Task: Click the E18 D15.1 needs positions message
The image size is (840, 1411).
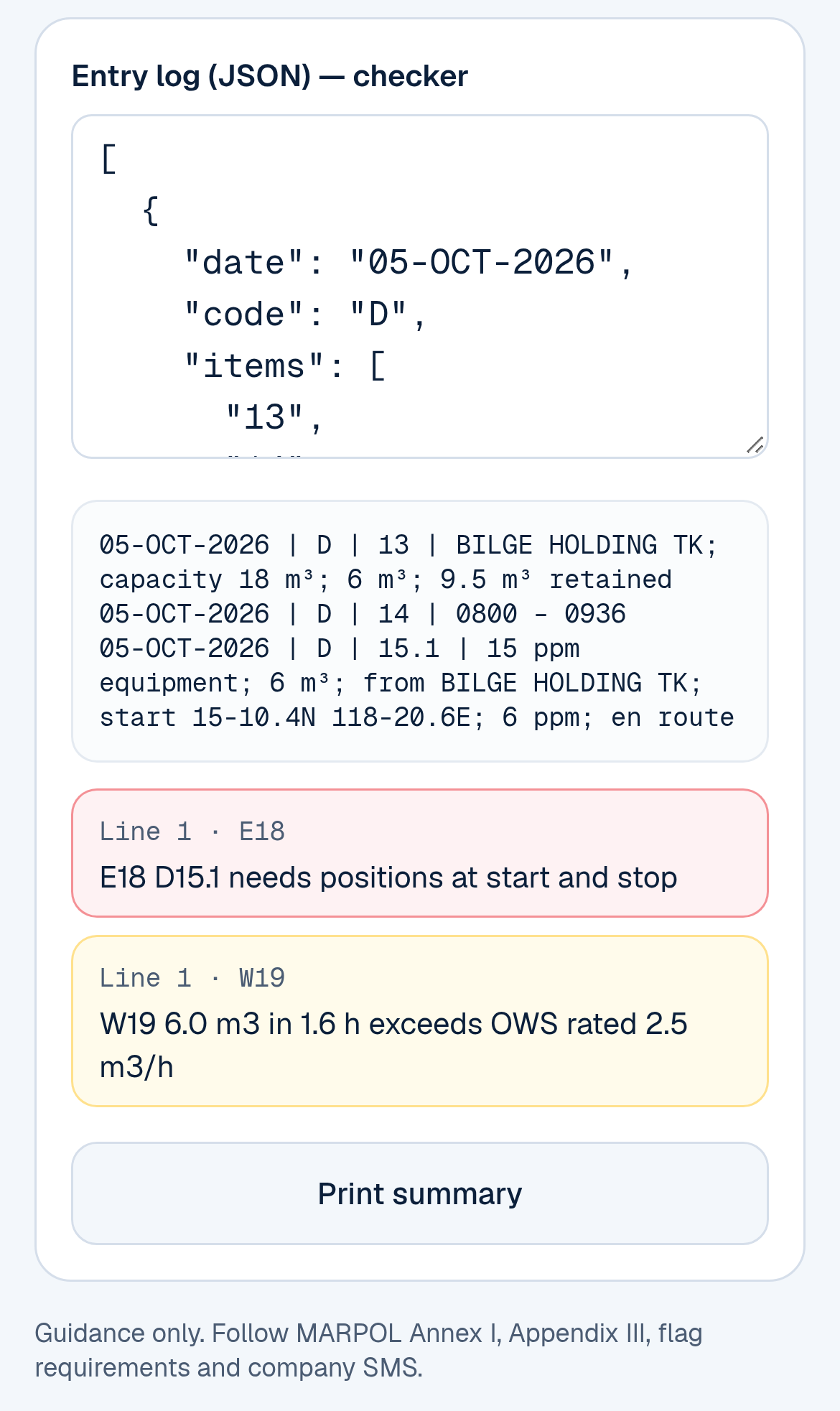Action: pos(388,877)
